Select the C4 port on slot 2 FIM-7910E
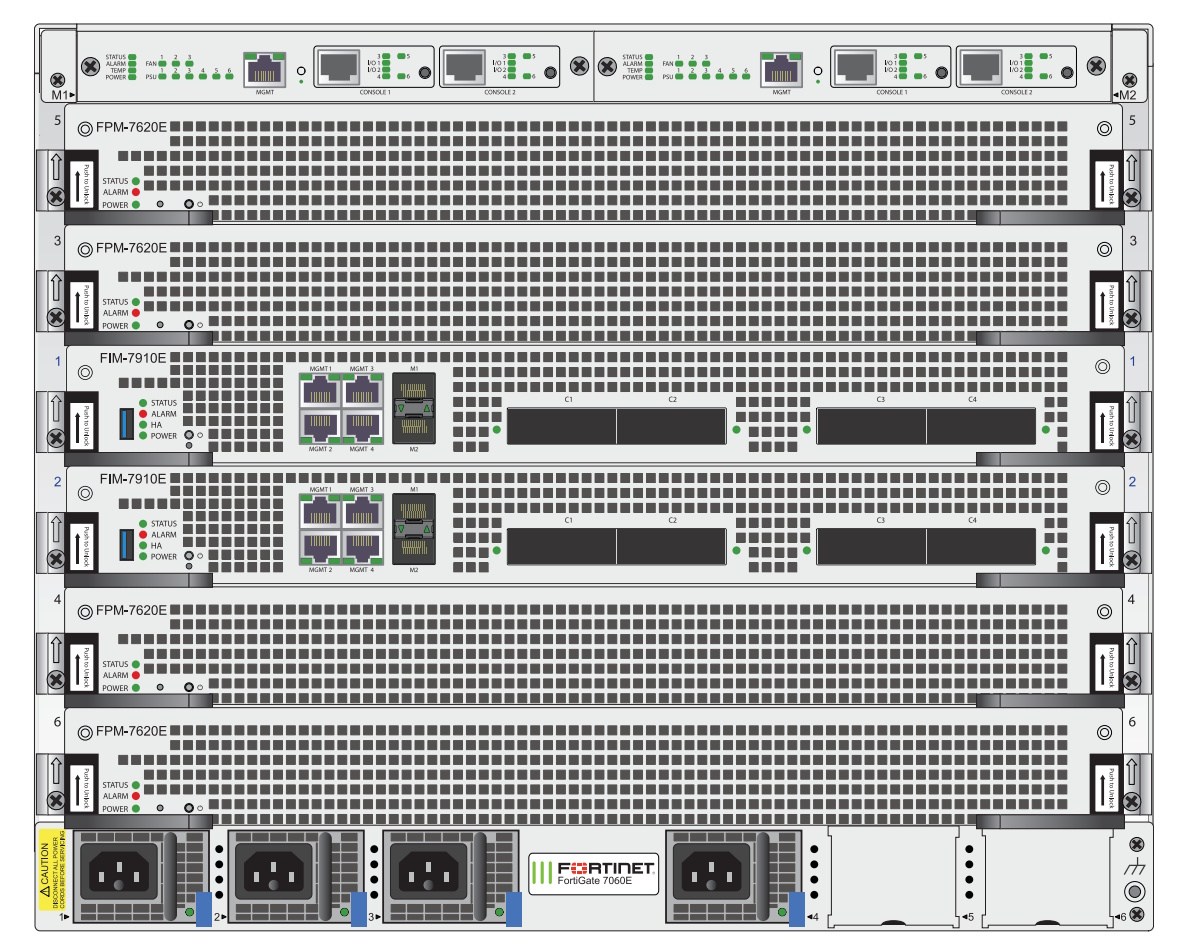1181x949 pixels. point(981,547)
